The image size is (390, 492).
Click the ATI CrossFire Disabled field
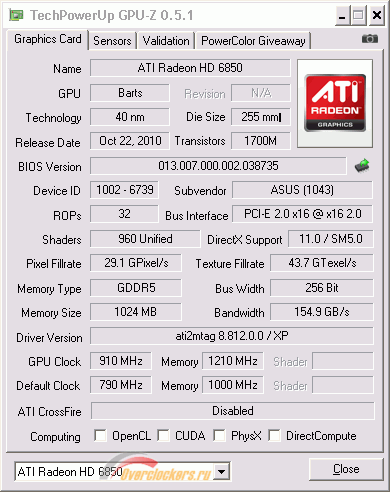(233, 411)
